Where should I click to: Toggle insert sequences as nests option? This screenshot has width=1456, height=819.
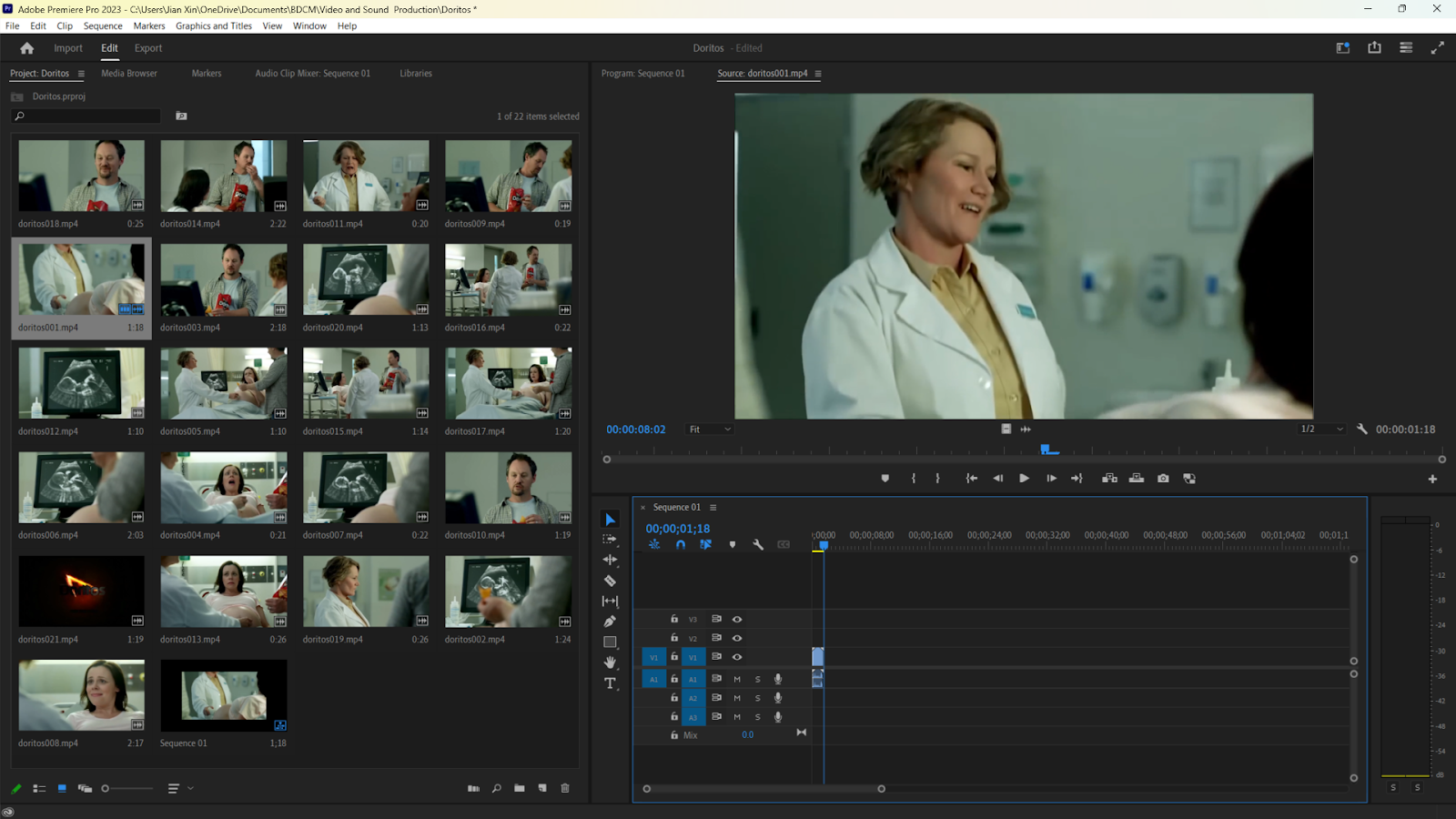(x=654, y=544)
